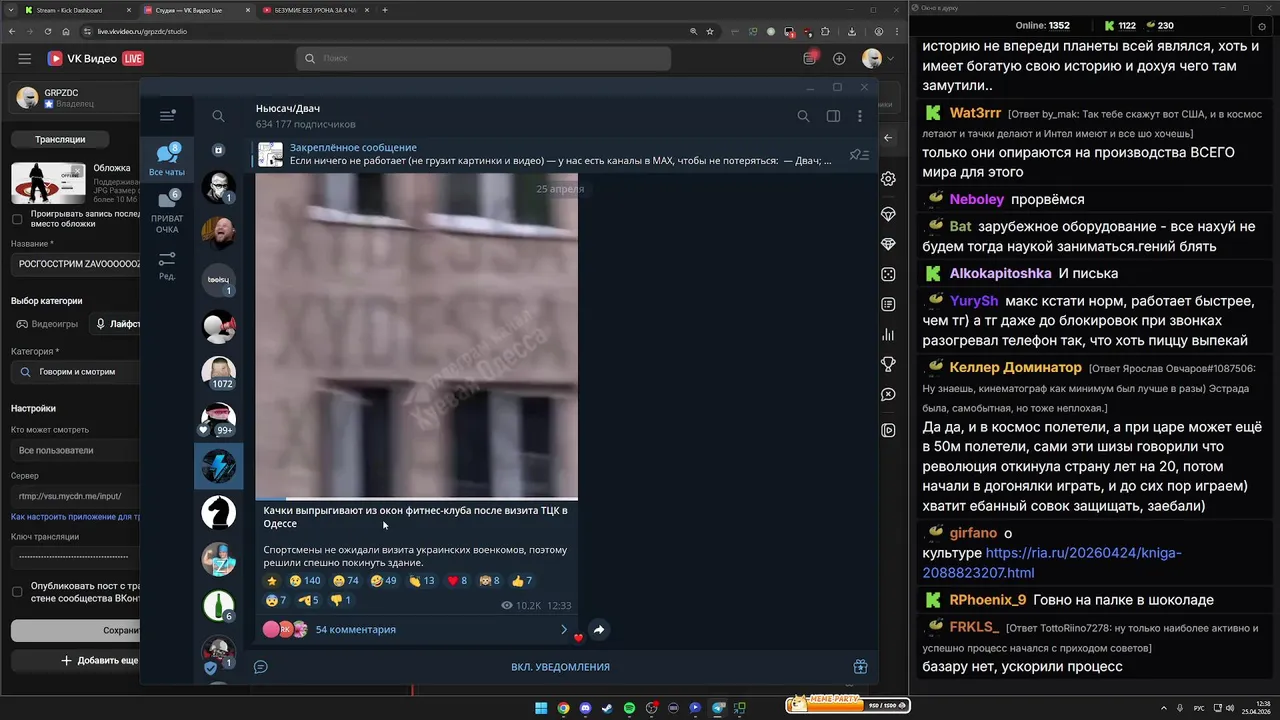Add the thumbs up reaction with 7
Screen dimensions: 1280x720
click(x=522, y=581)
